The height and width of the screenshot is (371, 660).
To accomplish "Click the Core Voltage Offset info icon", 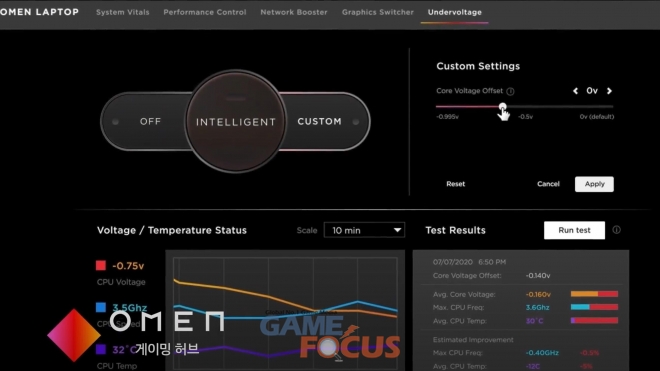I will [x=510, y=91].
